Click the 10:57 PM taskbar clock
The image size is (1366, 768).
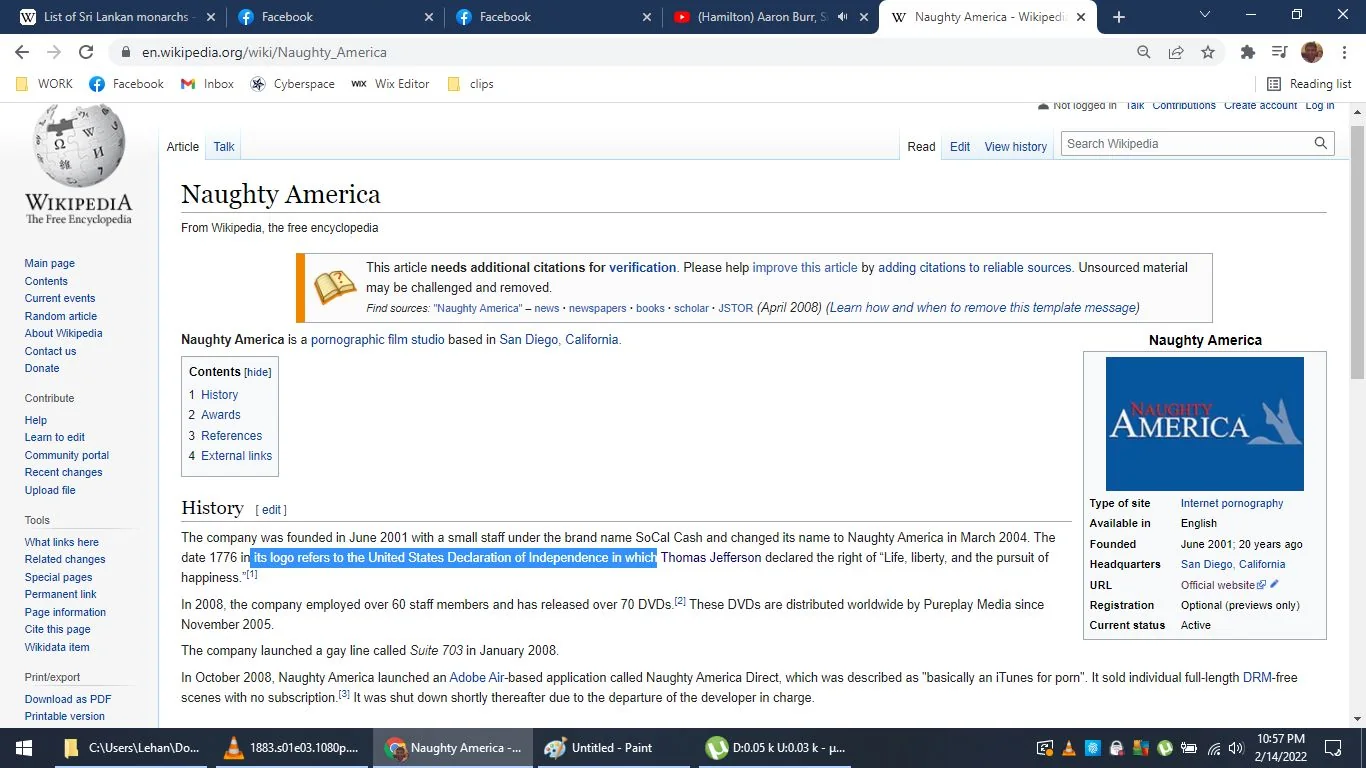coord(1281,748)
